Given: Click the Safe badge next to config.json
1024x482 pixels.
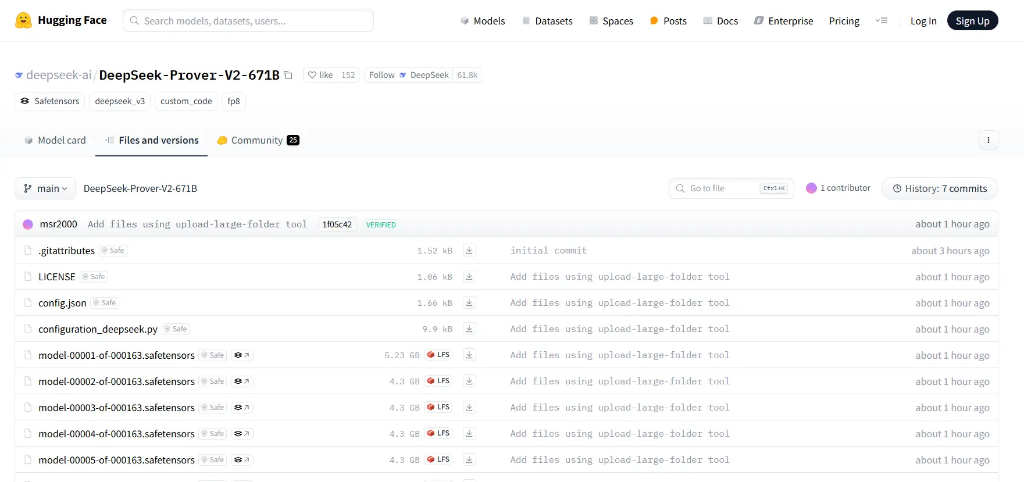Looking at the screenshot, I should [x=105, y=303].
